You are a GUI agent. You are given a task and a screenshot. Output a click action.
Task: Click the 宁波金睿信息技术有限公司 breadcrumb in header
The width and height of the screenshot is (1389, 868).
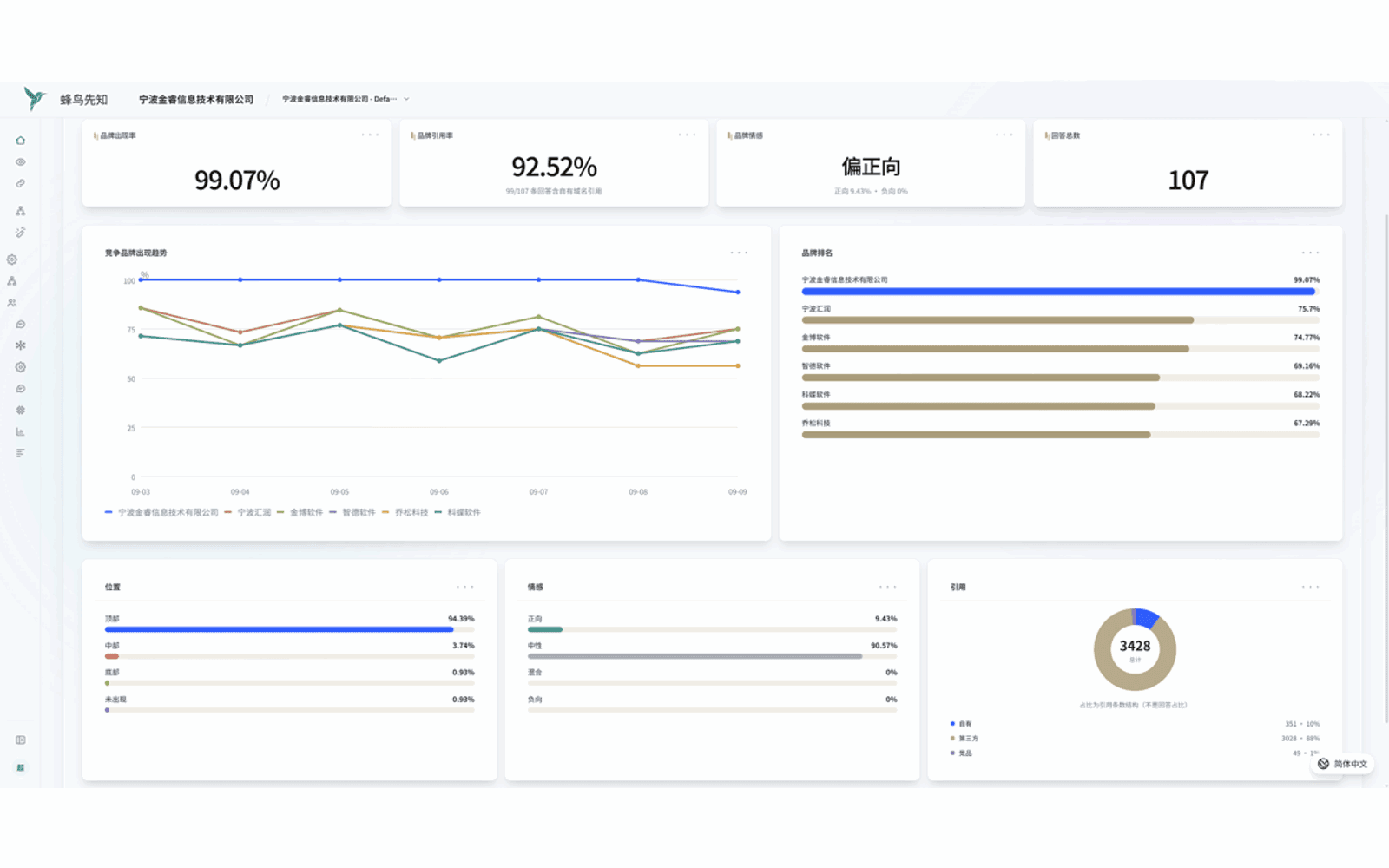coord(196,100)
